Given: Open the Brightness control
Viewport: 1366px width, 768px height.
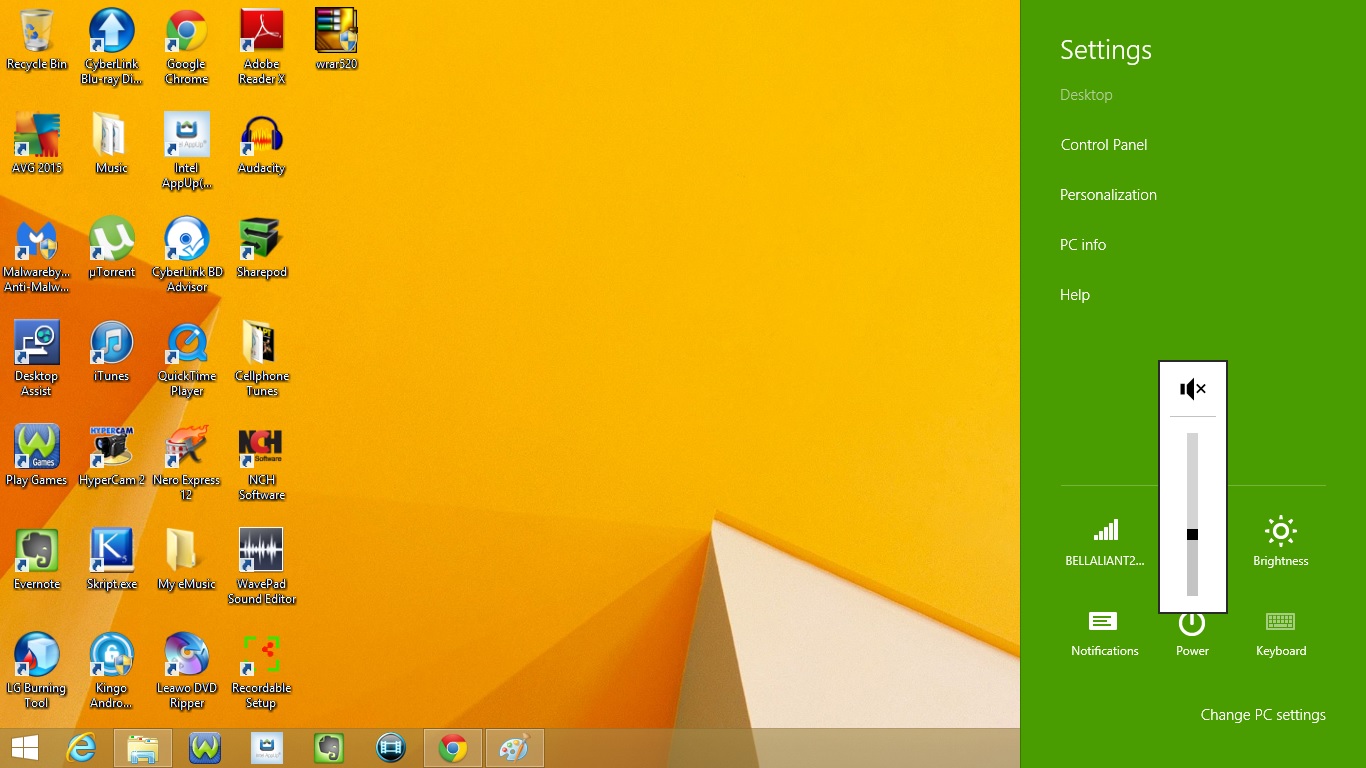Looking at the screenshot, I should (1281, 543).
